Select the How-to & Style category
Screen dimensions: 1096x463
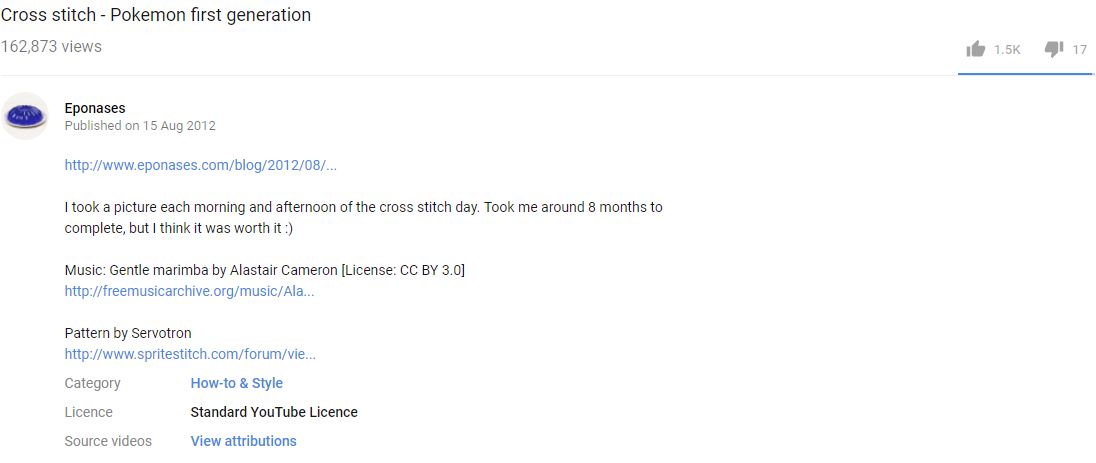(236, 383)
